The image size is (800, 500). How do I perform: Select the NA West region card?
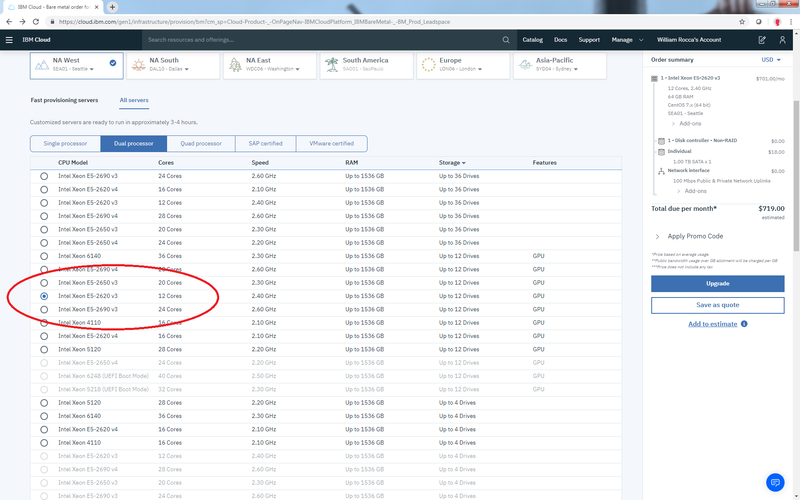77,65
